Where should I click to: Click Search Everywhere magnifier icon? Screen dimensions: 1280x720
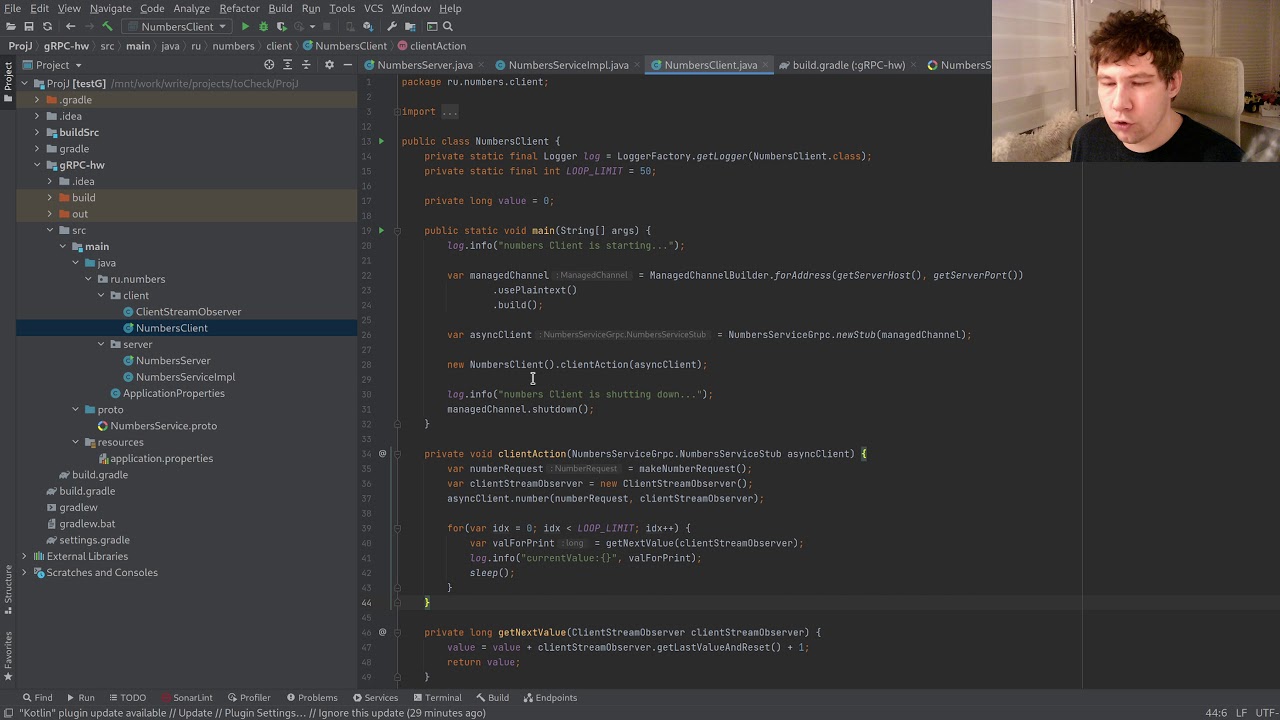point(448,26)
